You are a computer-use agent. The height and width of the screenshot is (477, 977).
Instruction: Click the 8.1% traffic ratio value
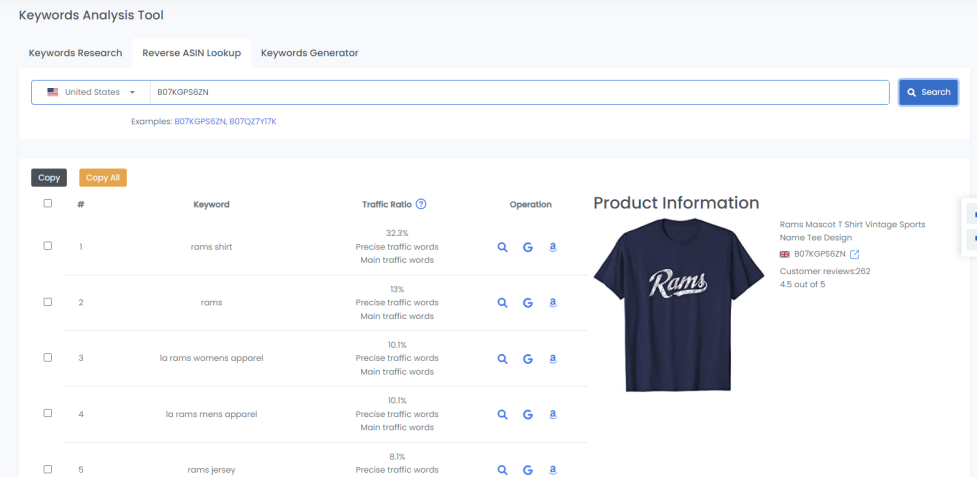click(x=397, y=456)
